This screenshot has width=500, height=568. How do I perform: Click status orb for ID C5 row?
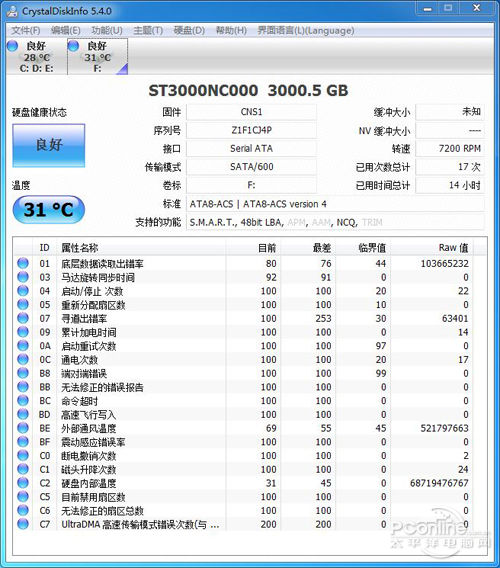(23, 497)
